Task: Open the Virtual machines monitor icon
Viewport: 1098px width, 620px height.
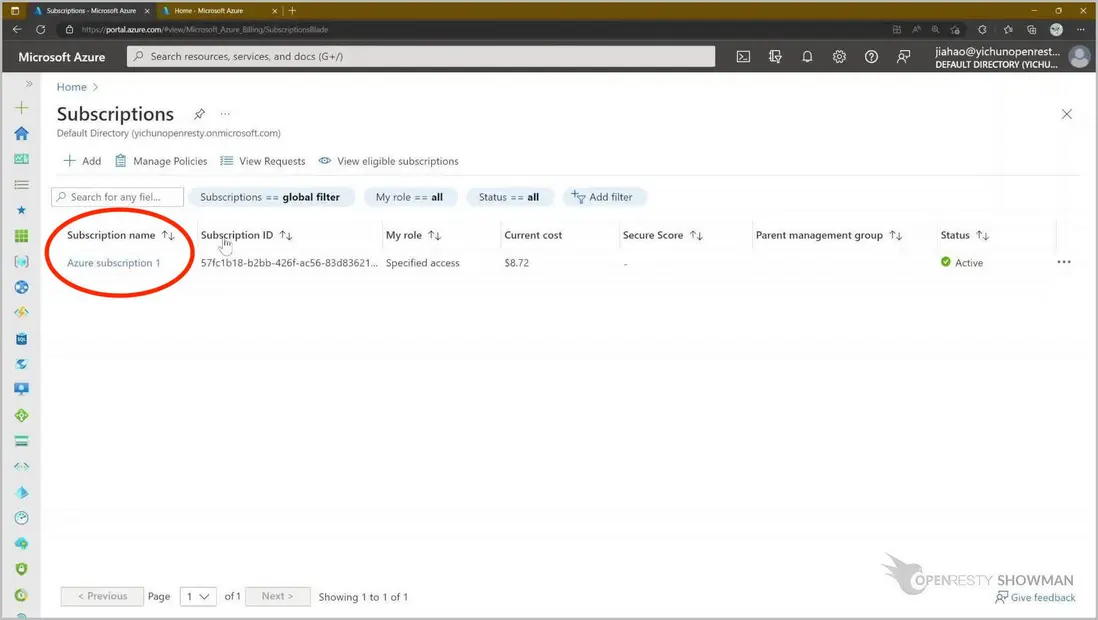Action: coord(22,390)
